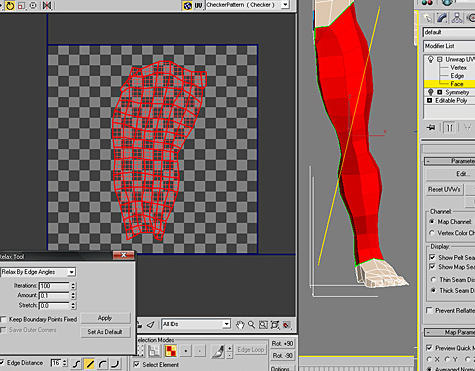The width and height of the screenshot is (475, 371).
Task: Click the Mirror tool icon
Action: click(x=47, y=5)
